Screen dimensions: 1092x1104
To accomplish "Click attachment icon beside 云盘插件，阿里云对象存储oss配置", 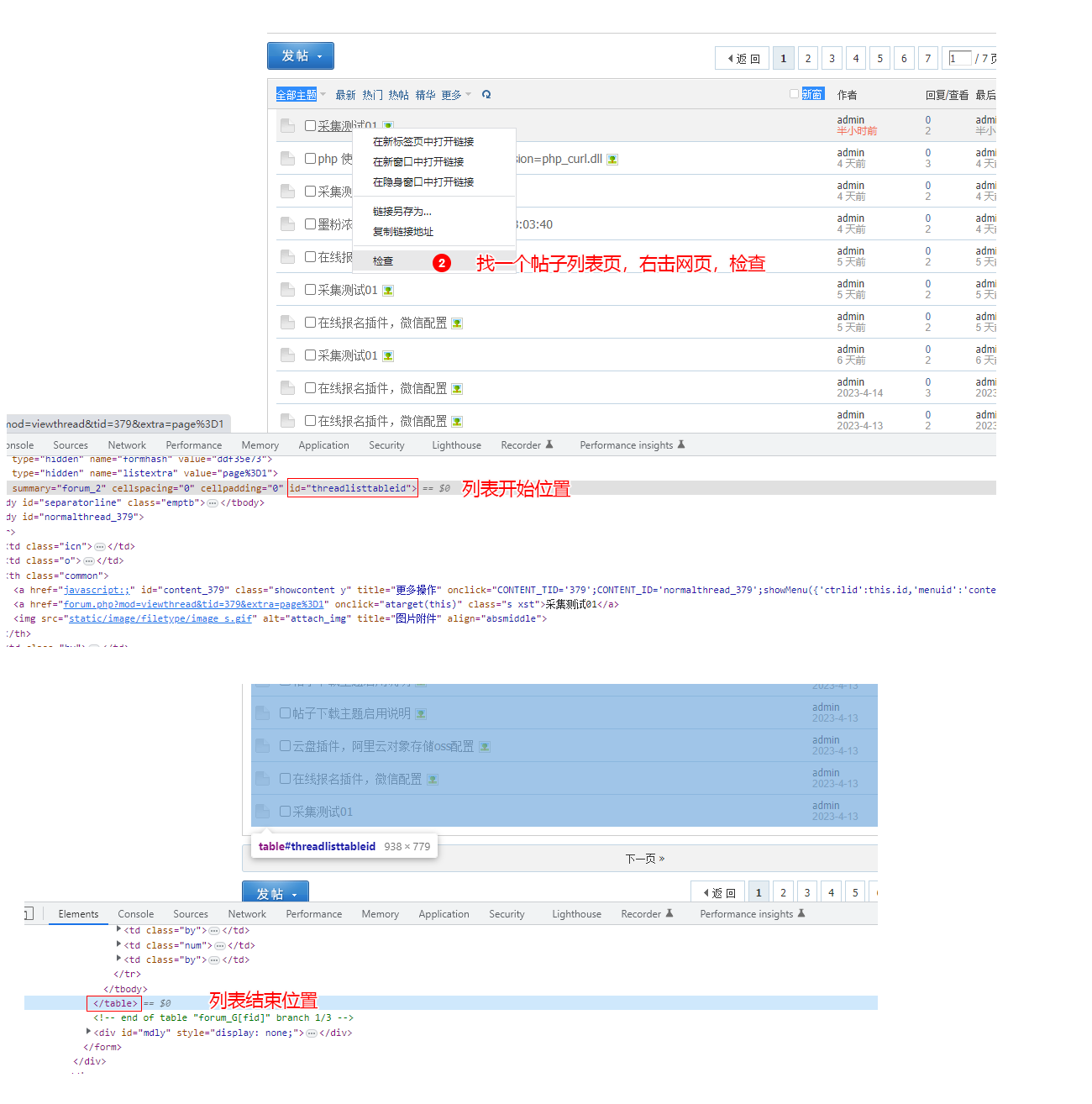I will coord(485,747).
